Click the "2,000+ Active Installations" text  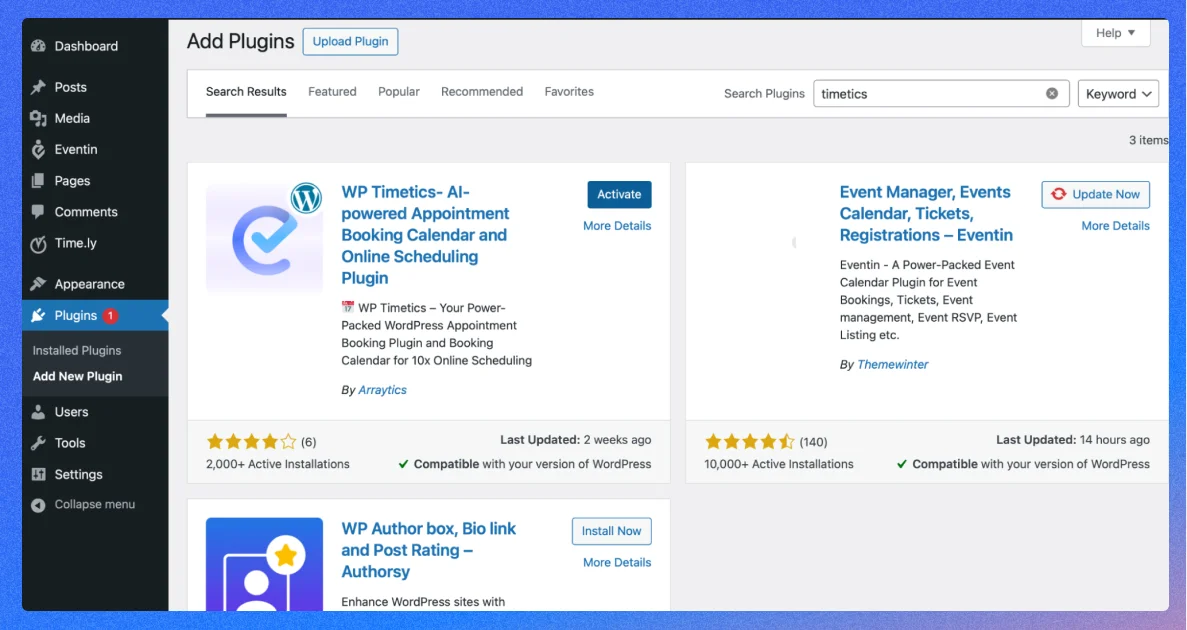click(x=278, y=464)
